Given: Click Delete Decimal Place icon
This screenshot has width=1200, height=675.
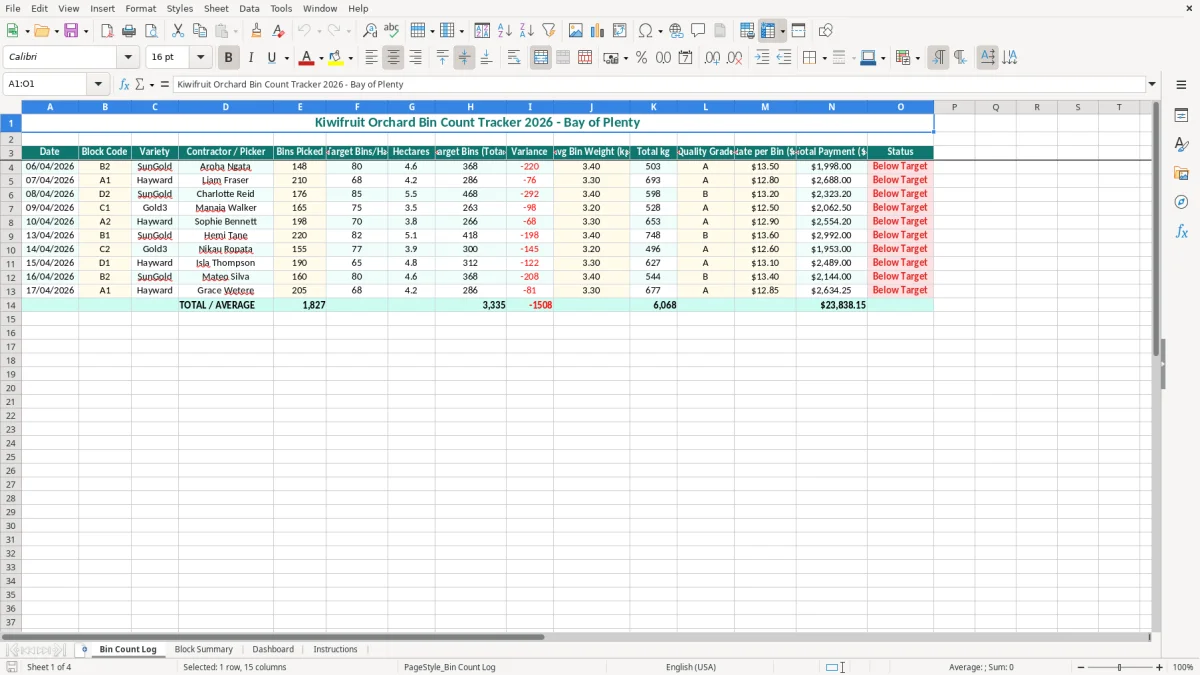Looking at the screenshot, I should pyautogui.click(x=735, y=58).
